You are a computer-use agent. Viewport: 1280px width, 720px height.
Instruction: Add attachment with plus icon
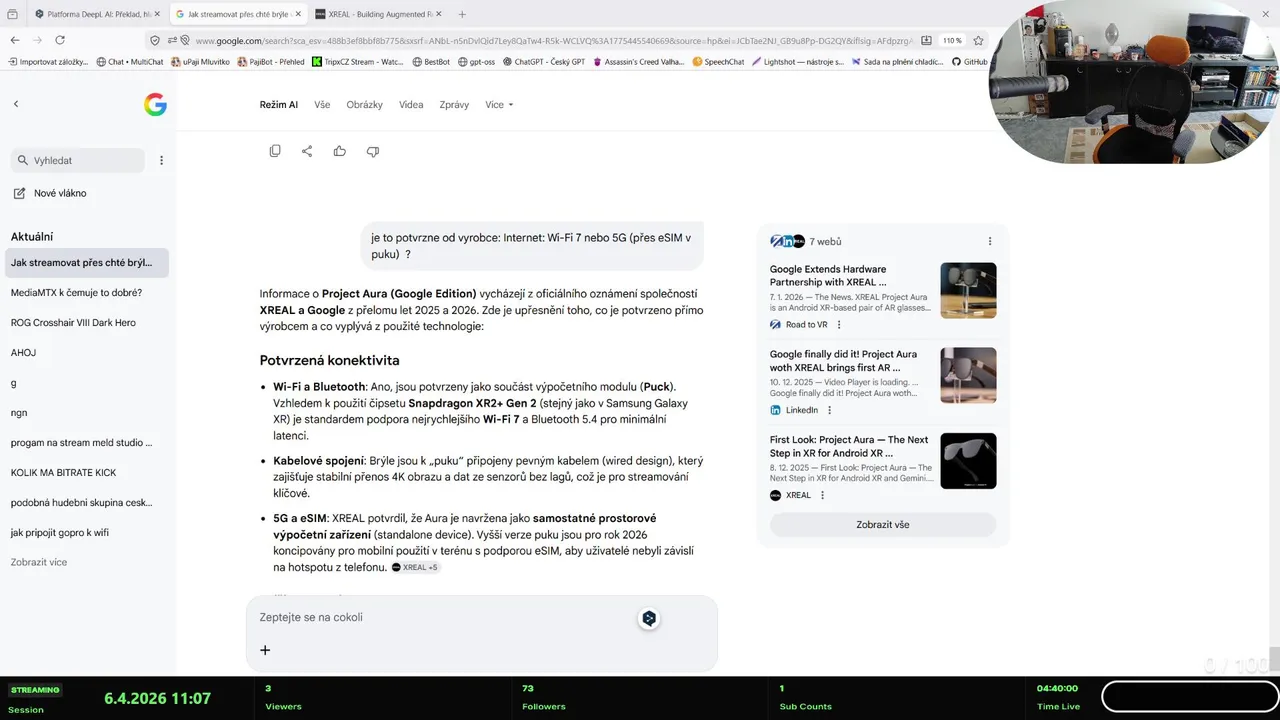[x=265, y=650]
